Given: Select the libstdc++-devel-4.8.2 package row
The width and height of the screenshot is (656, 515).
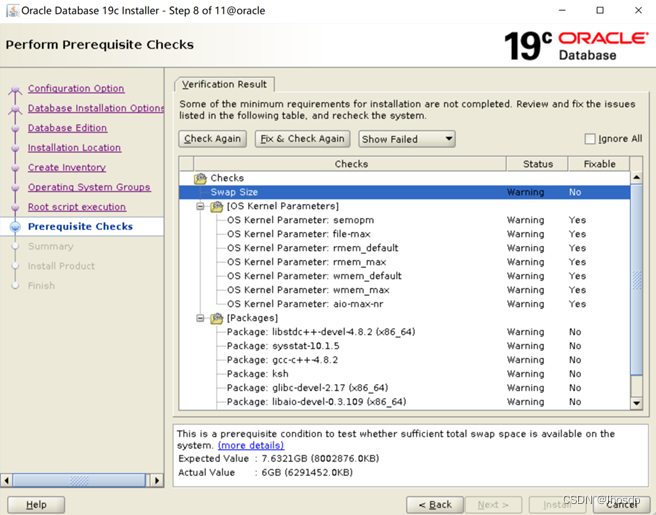Looking at the screenshot, I should [x=405, y=332].
